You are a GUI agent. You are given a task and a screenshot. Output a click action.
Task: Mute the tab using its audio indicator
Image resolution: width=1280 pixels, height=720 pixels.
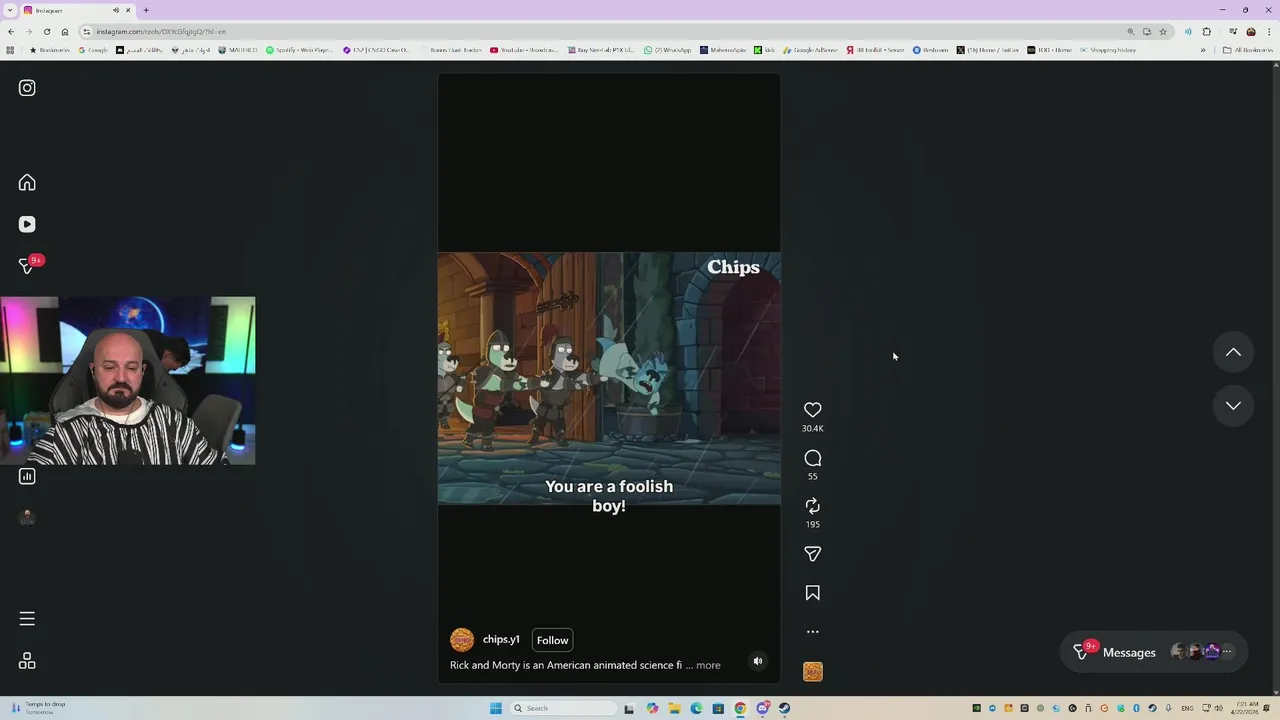pyautogui.click(x=116, y=10)
